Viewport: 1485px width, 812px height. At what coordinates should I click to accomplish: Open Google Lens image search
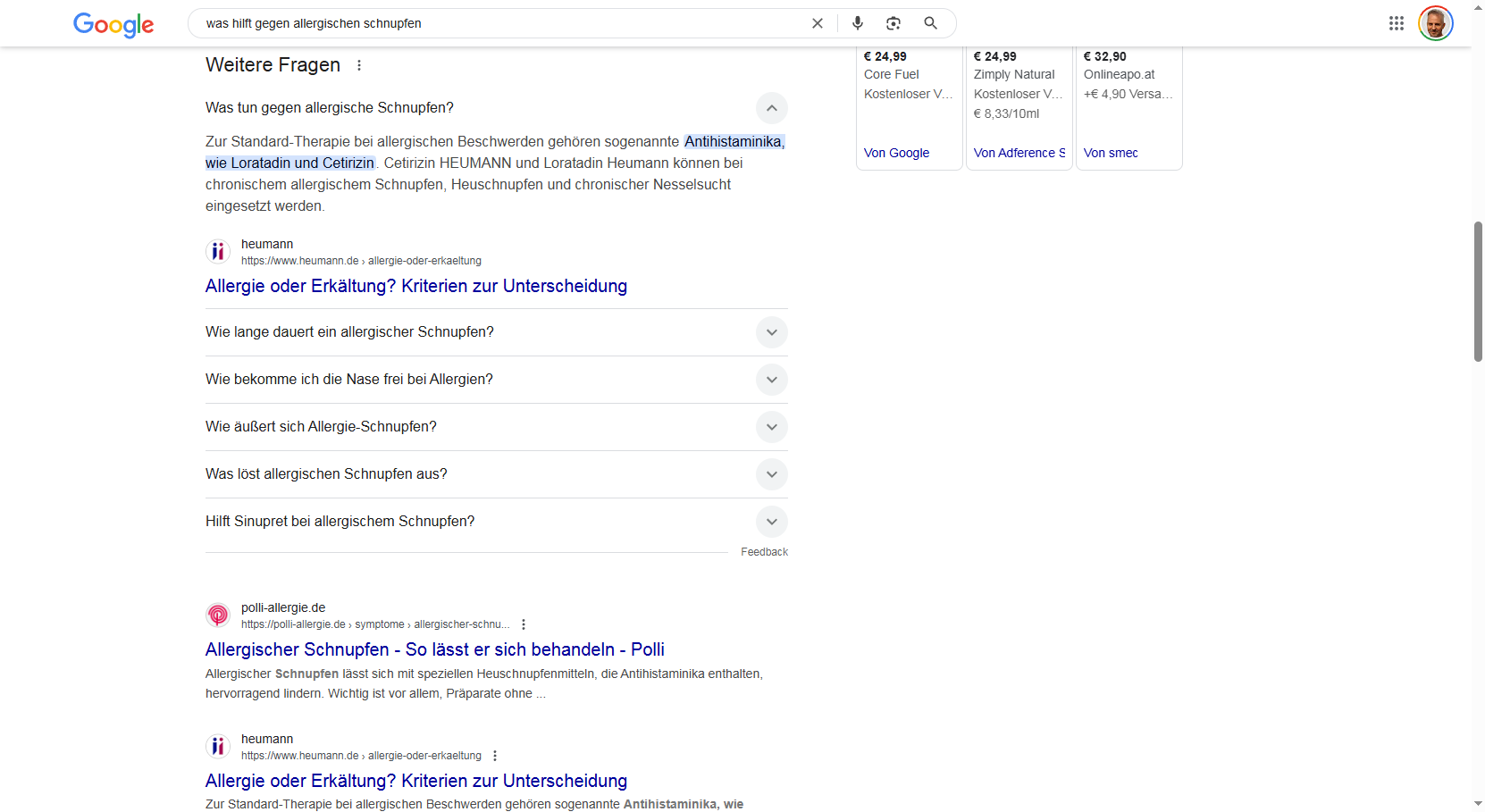tap(894, 23)
